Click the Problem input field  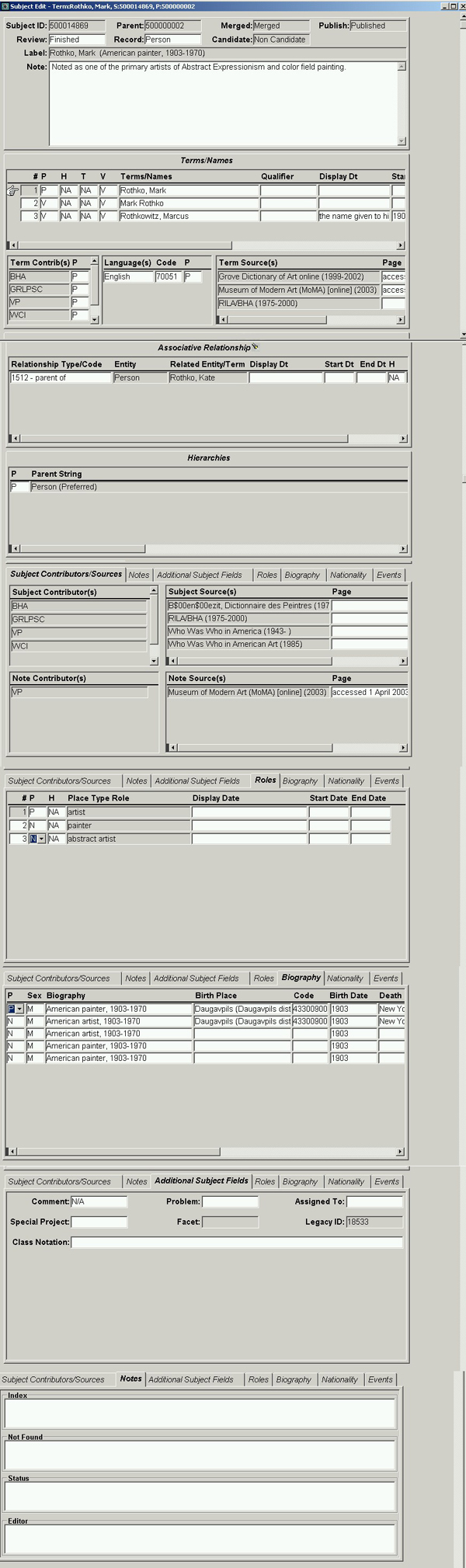pos(230,1201)
